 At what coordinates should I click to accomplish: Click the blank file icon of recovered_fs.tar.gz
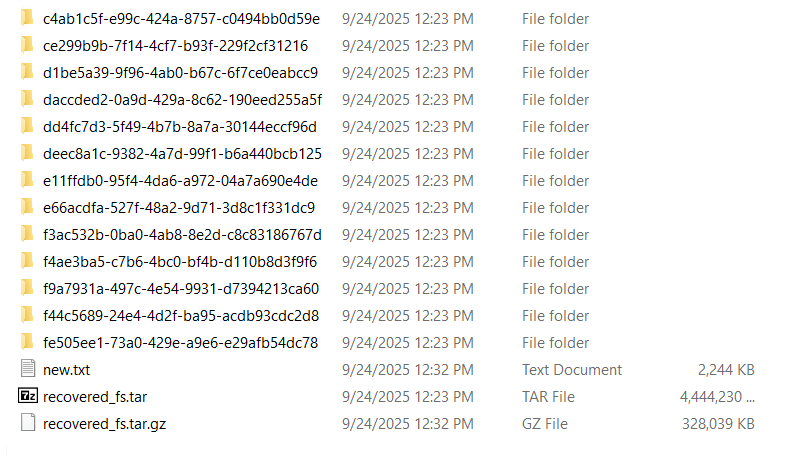pyautogui.click(x=27, y=424)
